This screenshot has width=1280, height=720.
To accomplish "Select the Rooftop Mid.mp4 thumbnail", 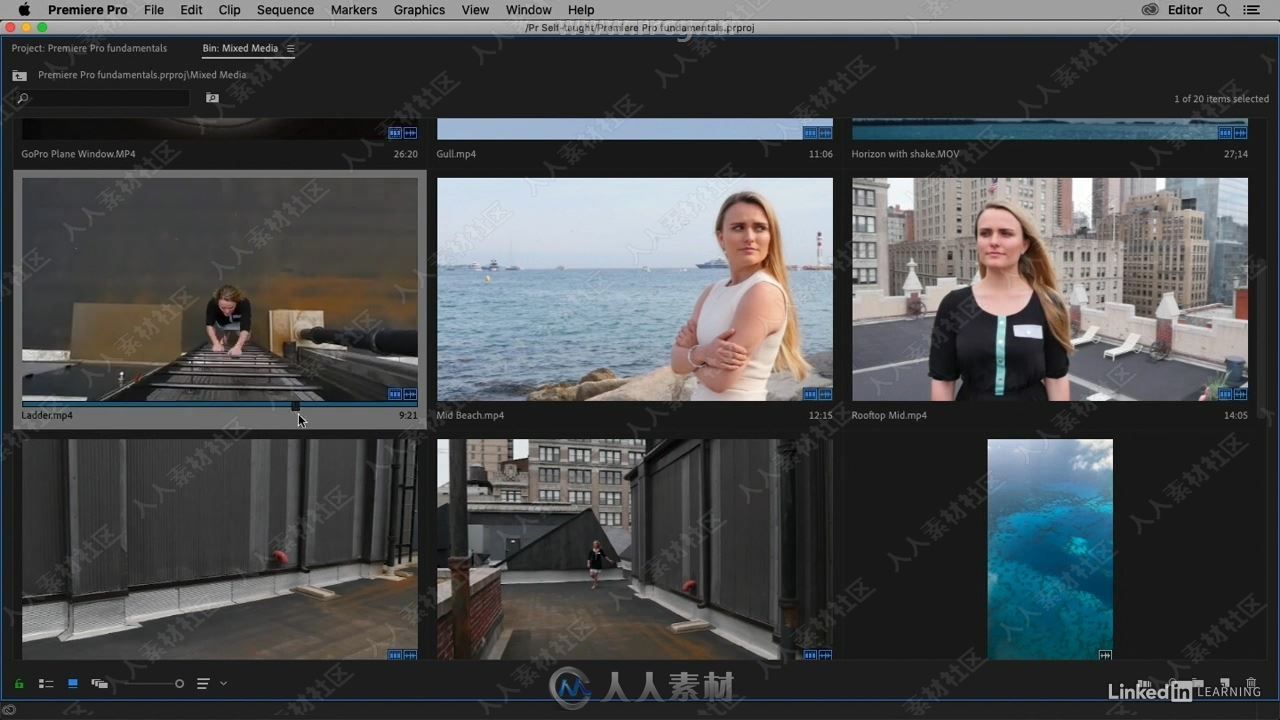I will click(1050, 290).
